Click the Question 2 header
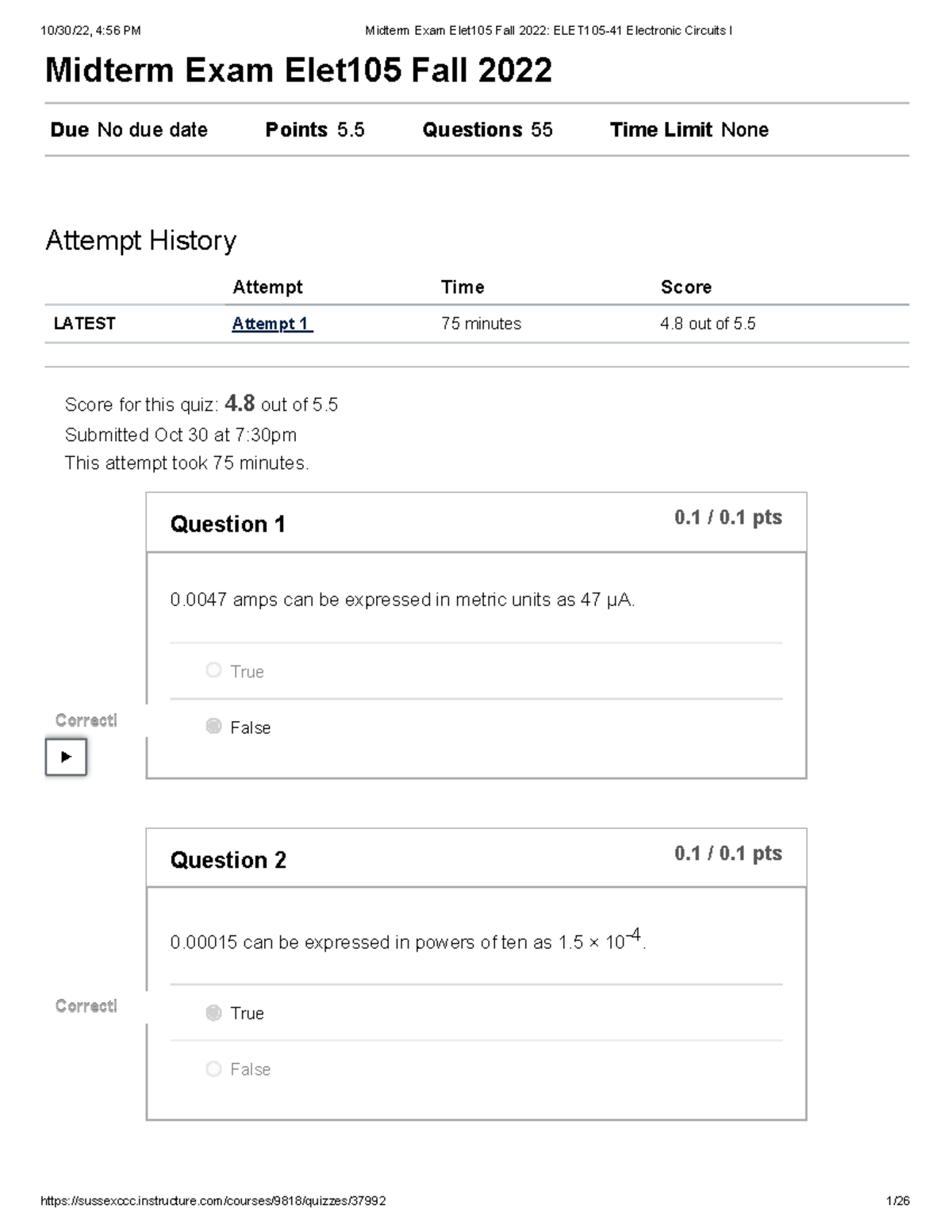This screenshot has height=1232, width=952. pos(228,860)
